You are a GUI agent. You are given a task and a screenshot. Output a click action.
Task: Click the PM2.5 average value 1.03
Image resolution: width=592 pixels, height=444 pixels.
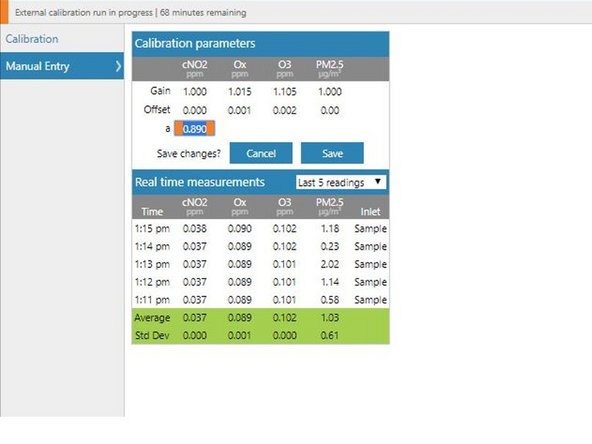330,318
